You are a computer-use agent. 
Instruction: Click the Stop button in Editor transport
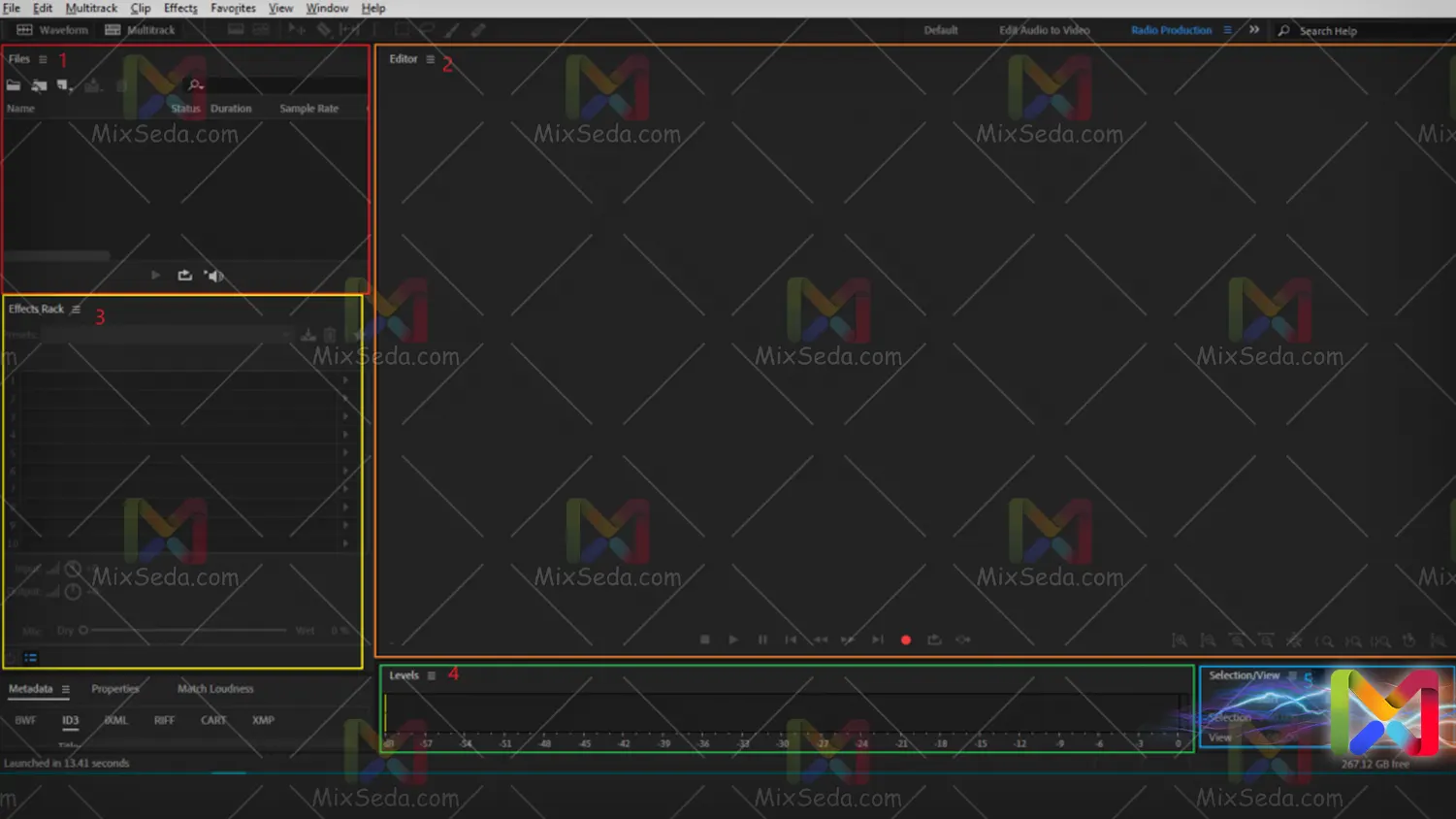coord(705,639)
